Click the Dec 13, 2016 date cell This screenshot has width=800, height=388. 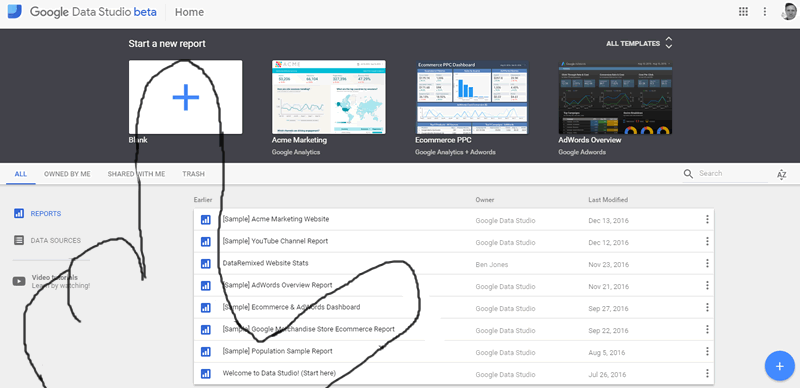608,221
